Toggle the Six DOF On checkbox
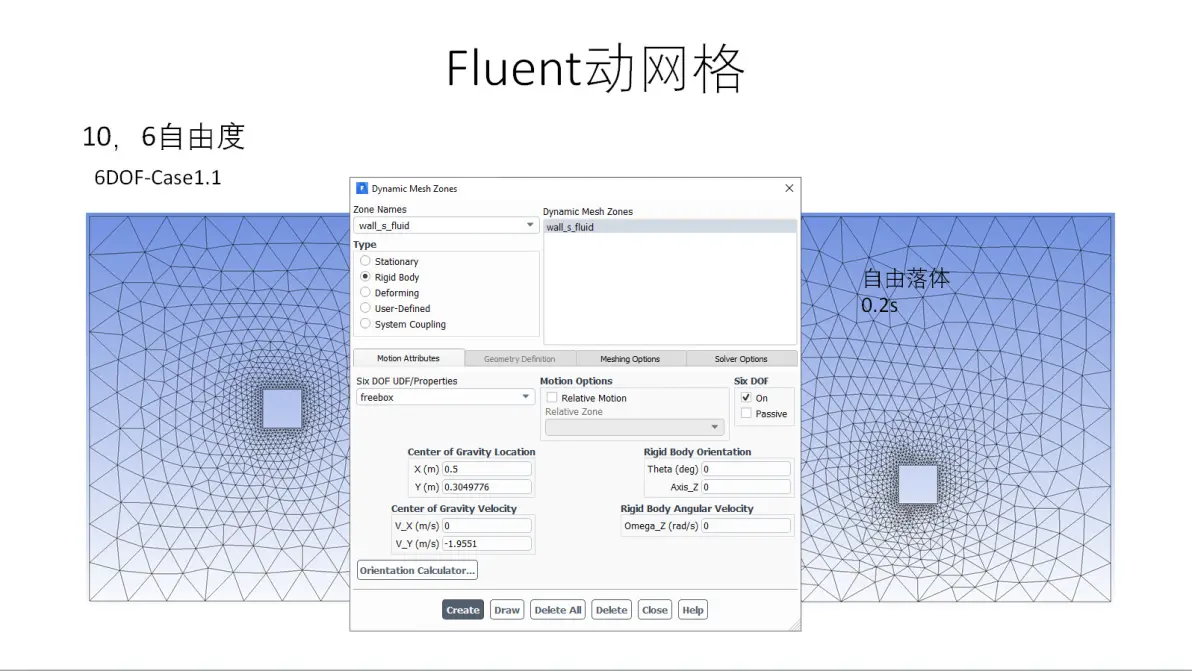Screen dimensions: 1192x671 pos(747,397)
